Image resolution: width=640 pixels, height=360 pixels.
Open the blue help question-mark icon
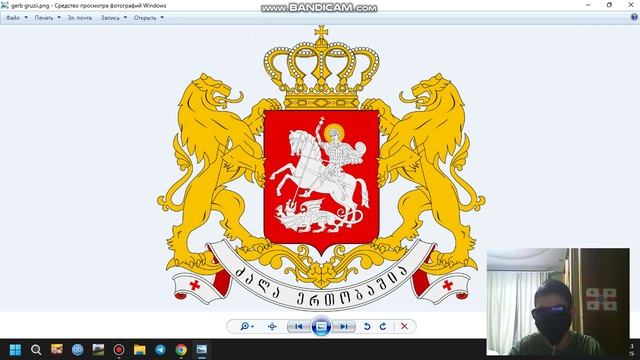click(x=634, y=17)
